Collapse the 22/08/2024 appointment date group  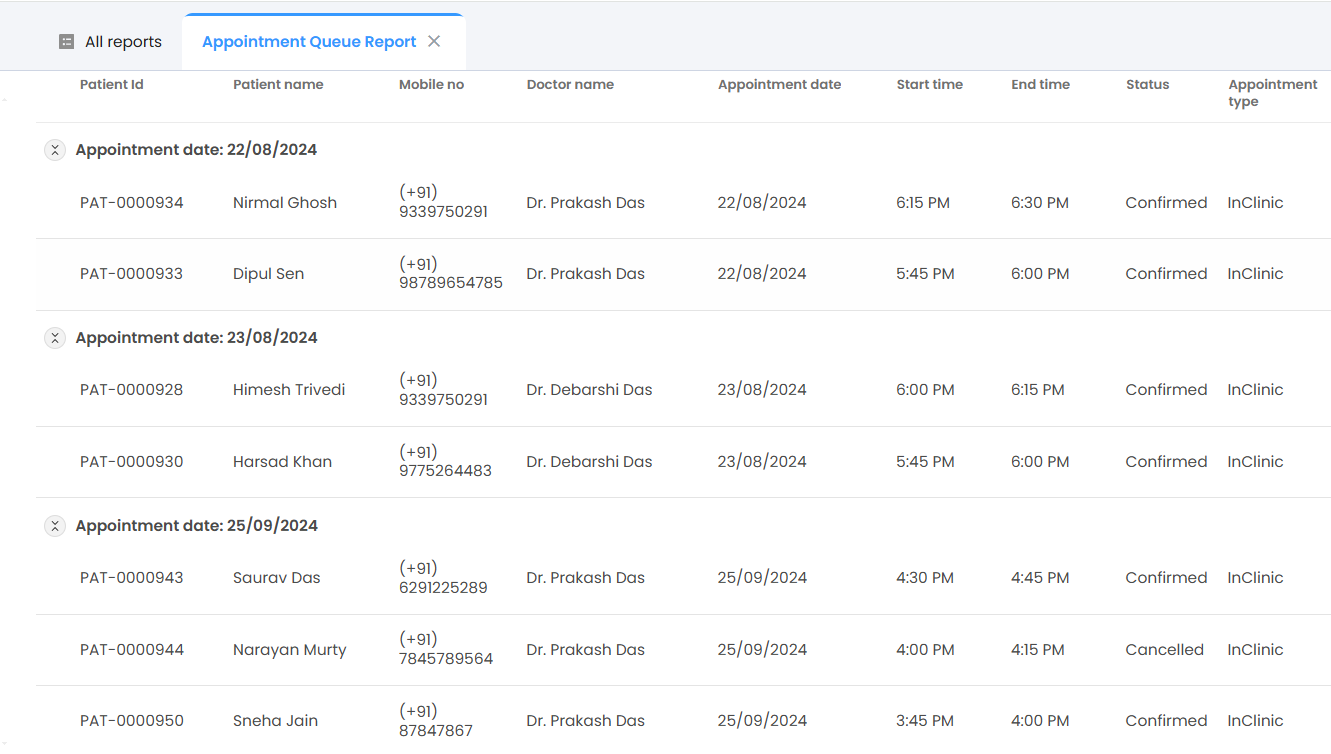[x=55, y=150]
